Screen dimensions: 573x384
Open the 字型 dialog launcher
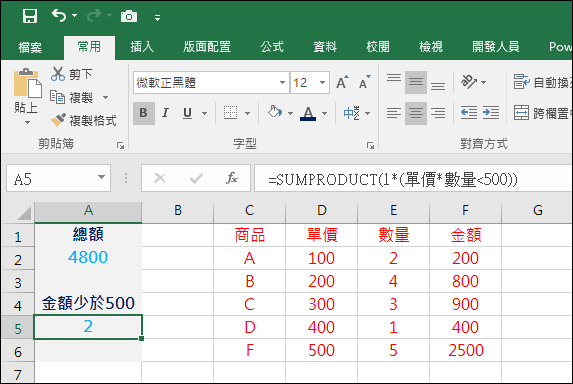370,146
